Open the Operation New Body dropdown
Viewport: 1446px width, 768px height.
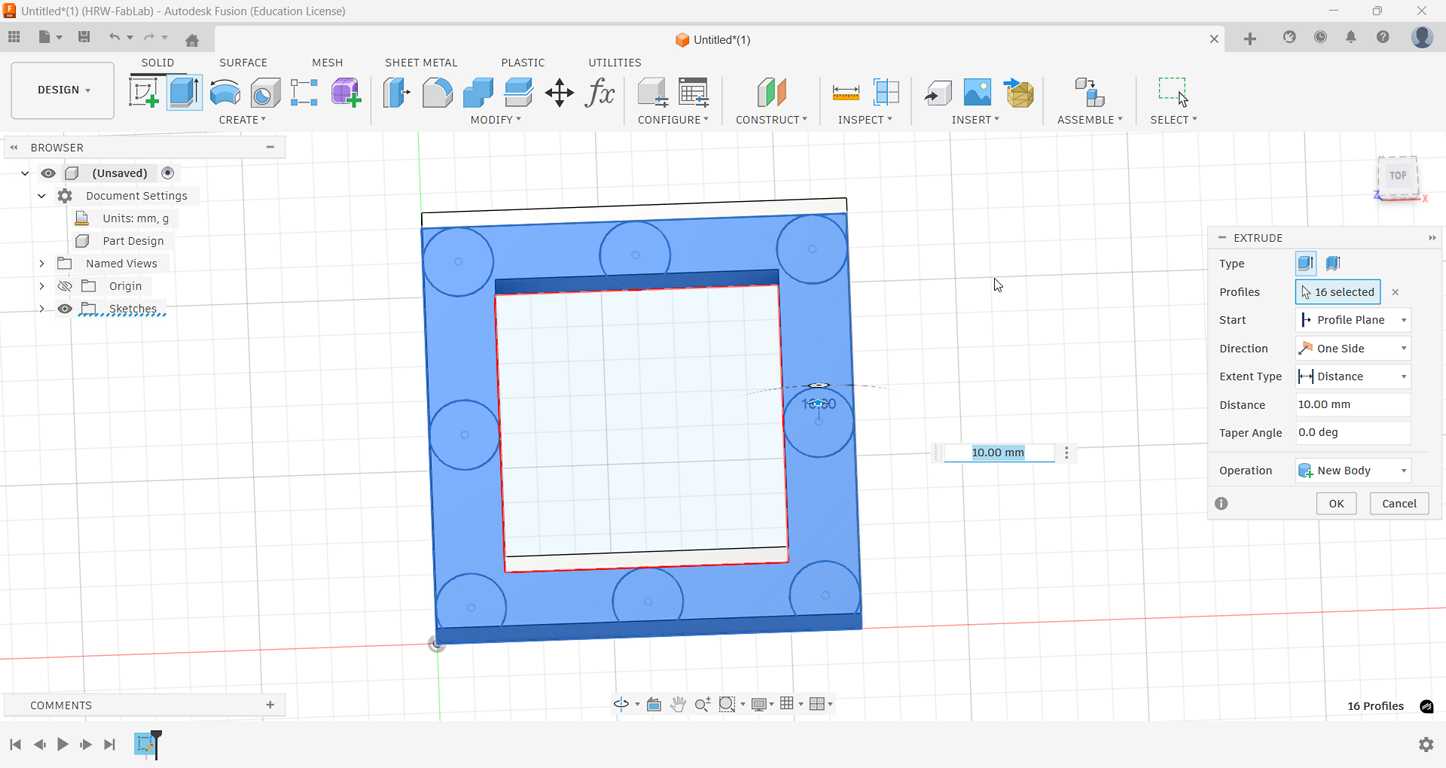coord(1352,471)
